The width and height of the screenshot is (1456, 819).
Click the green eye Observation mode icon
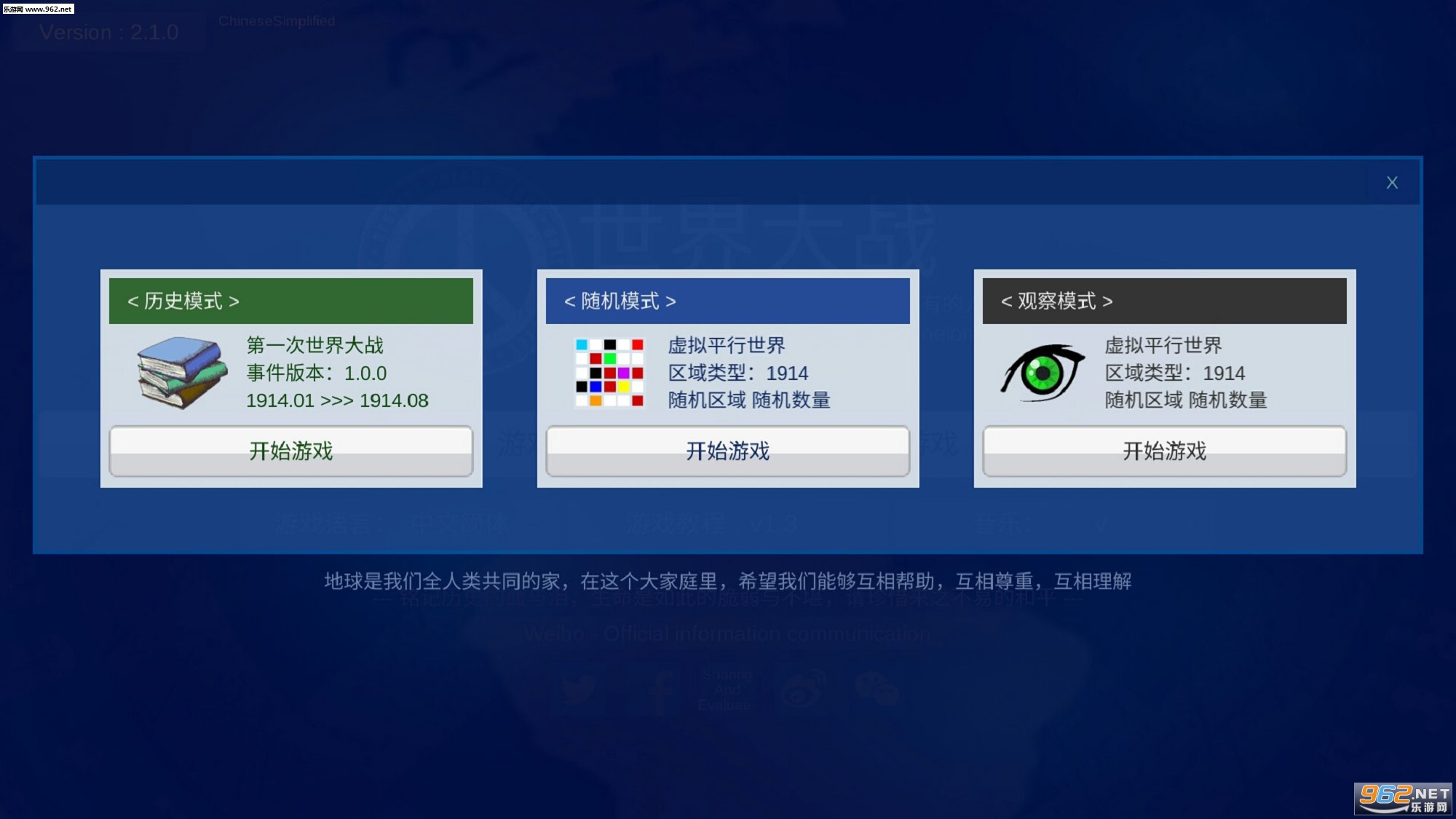[x=1042, y=372]
